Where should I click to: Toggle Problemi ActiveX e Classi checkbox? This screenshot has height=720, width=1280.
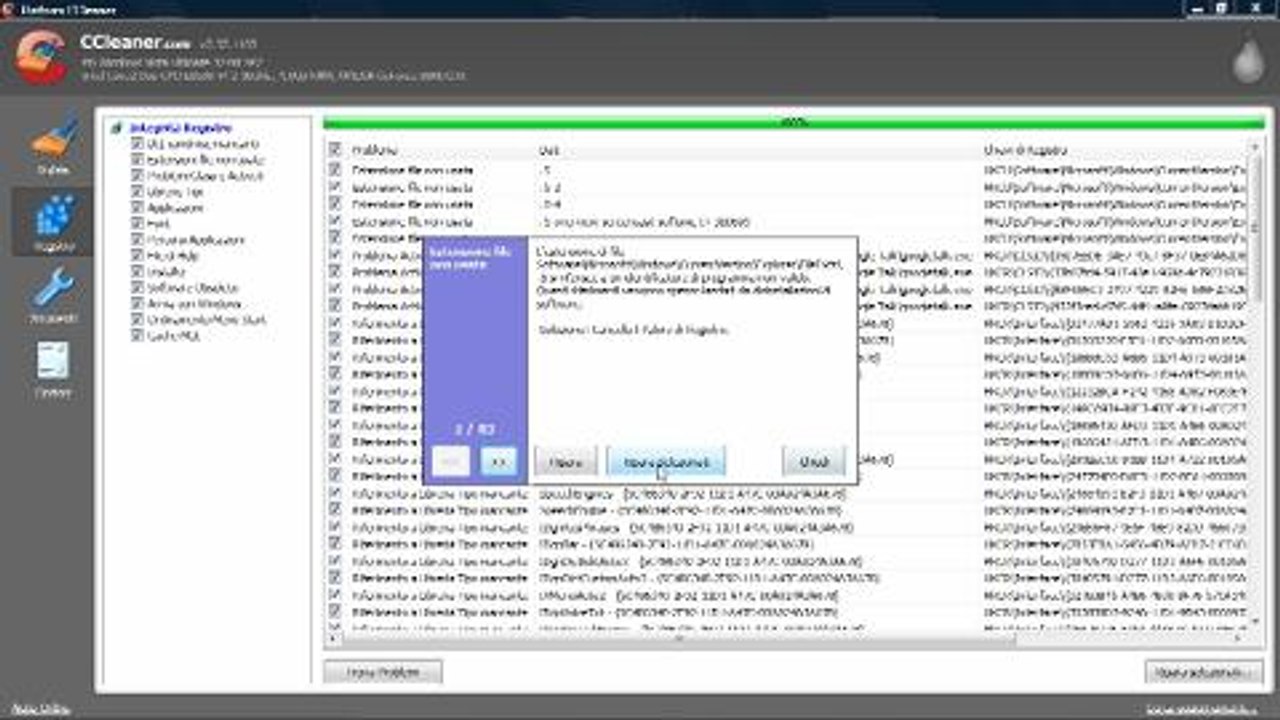137,176
